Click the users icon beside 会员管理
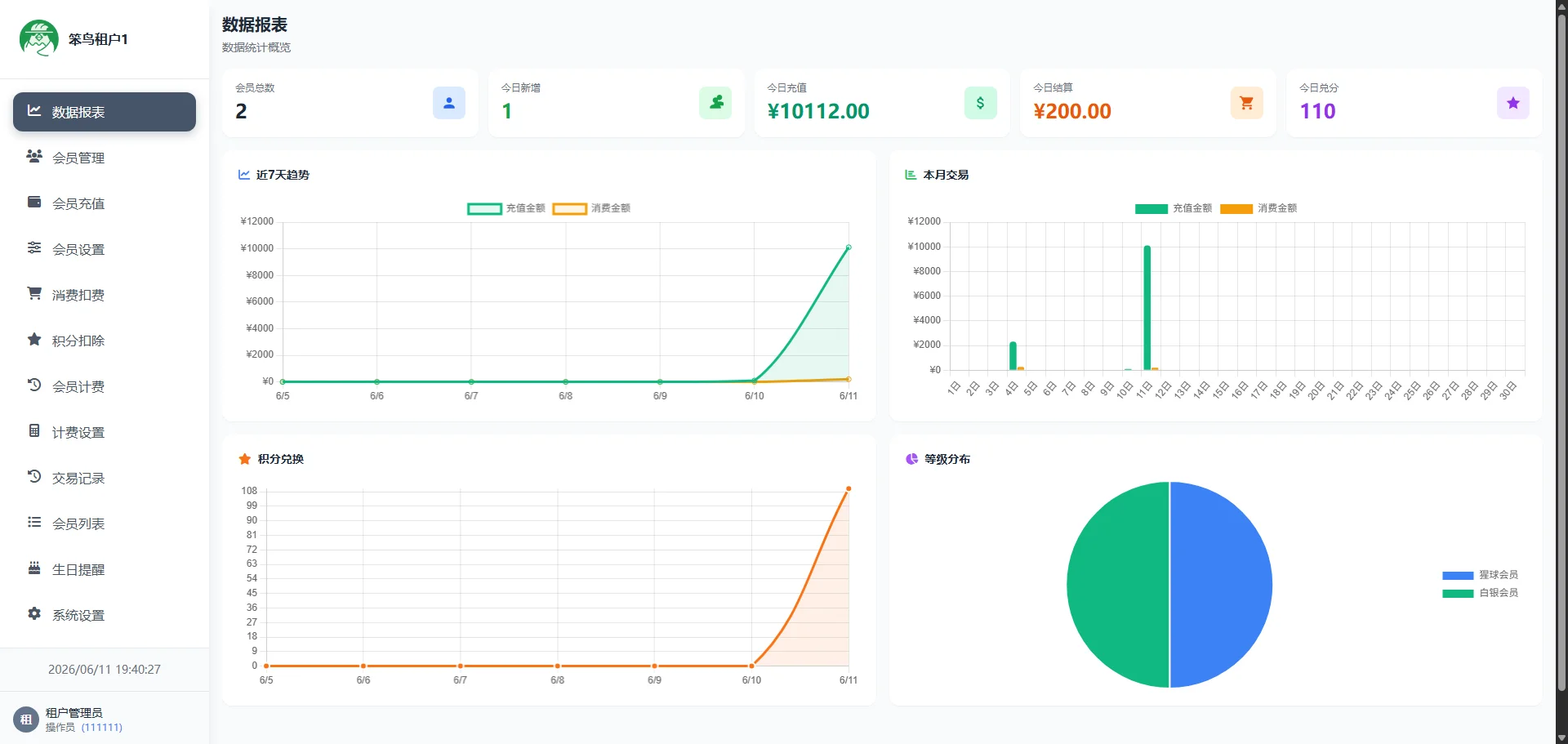Screen dimensions: 1568x744 [34, 156]
